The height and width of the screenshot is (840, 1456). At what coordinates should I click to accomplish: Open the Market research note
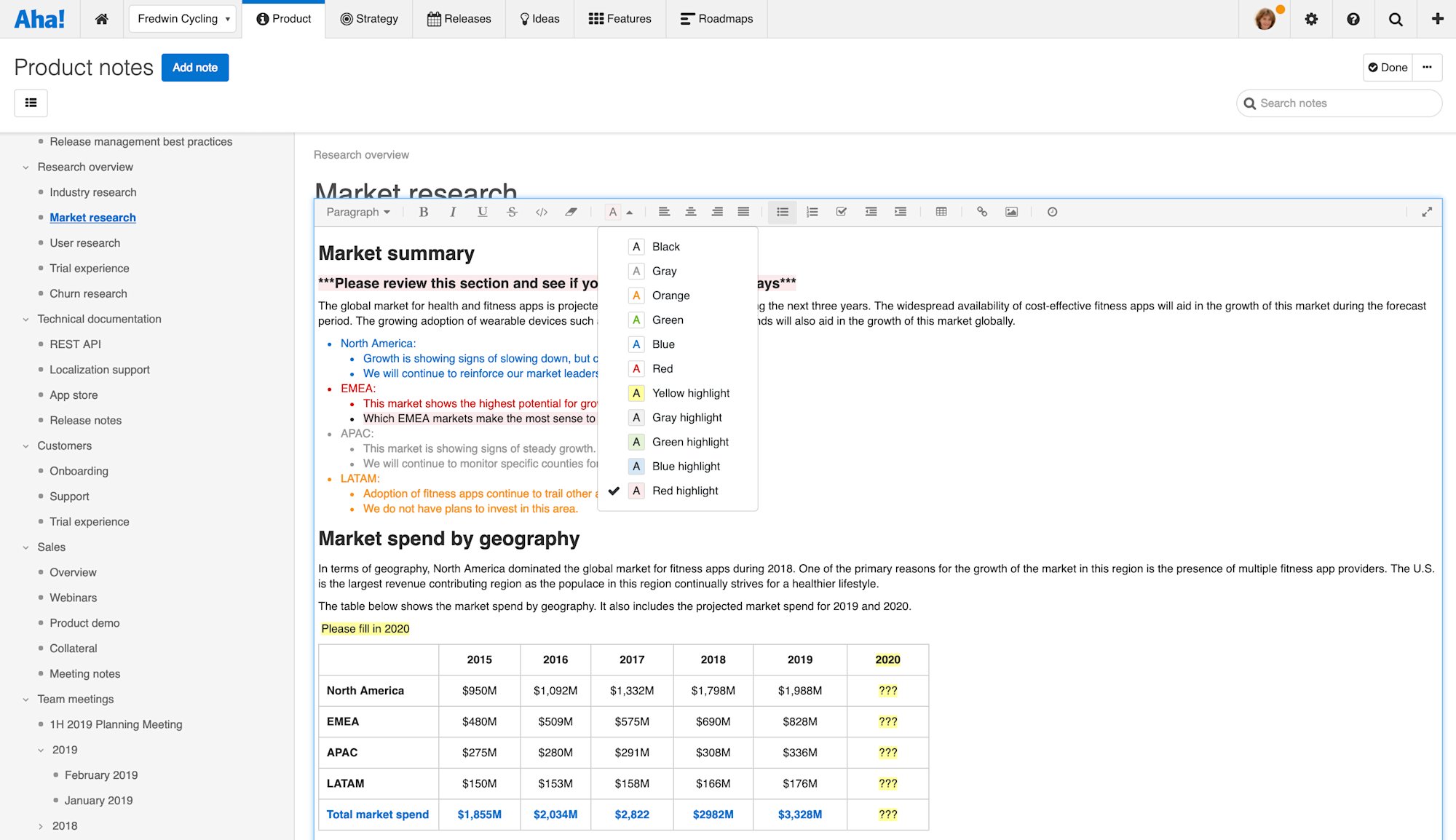click(x=92, y=217)
